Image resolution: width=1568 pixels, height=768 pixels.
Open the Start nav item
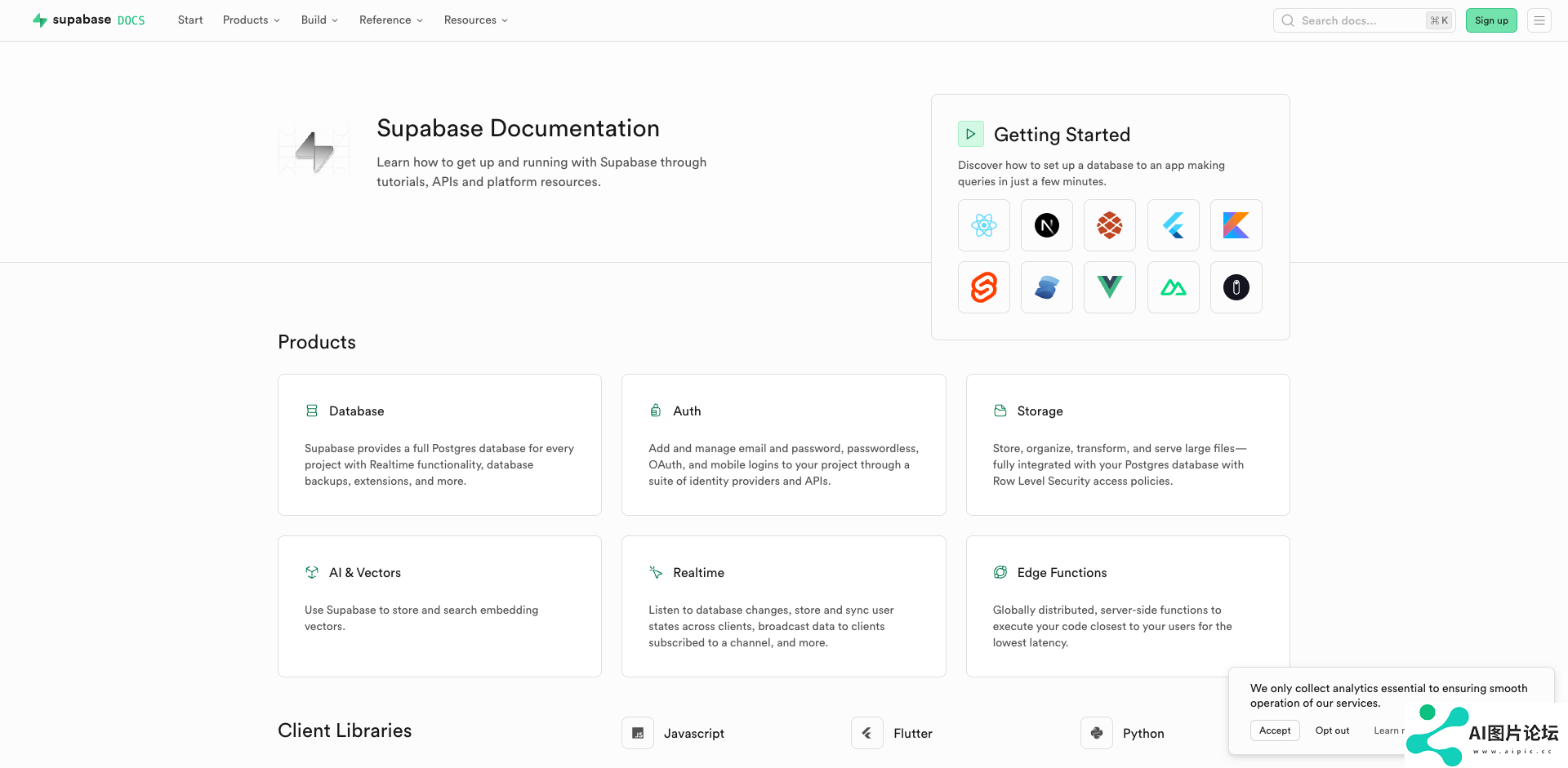pyautogui.click(x=190, y=20)
